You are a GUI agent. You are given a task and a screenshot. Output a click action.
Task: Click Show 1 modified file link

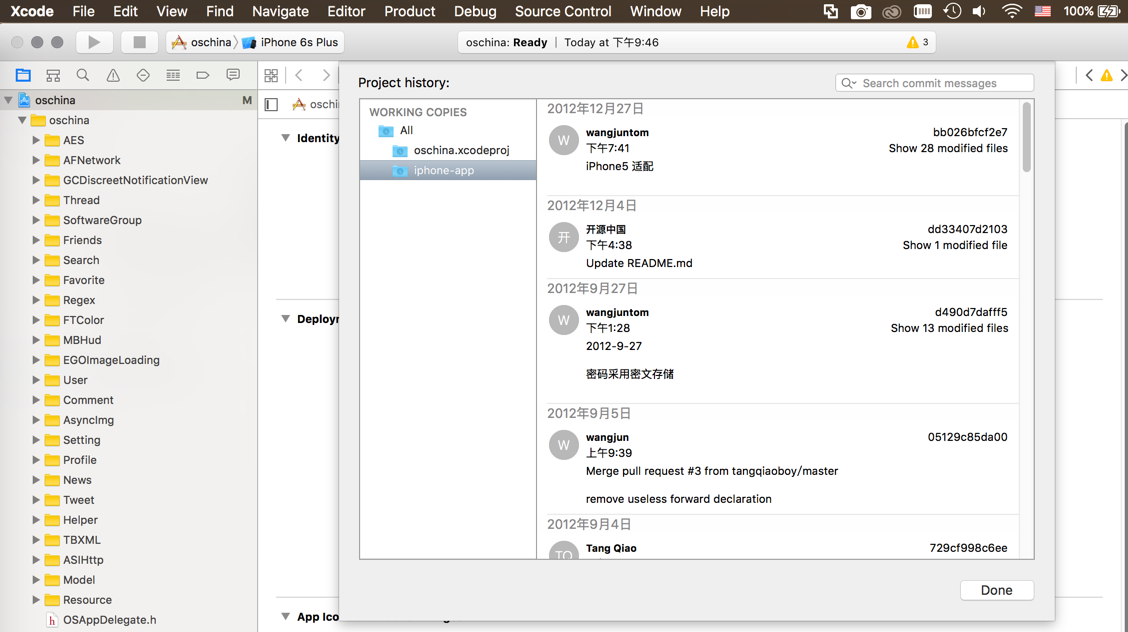(x=955, y=245)
